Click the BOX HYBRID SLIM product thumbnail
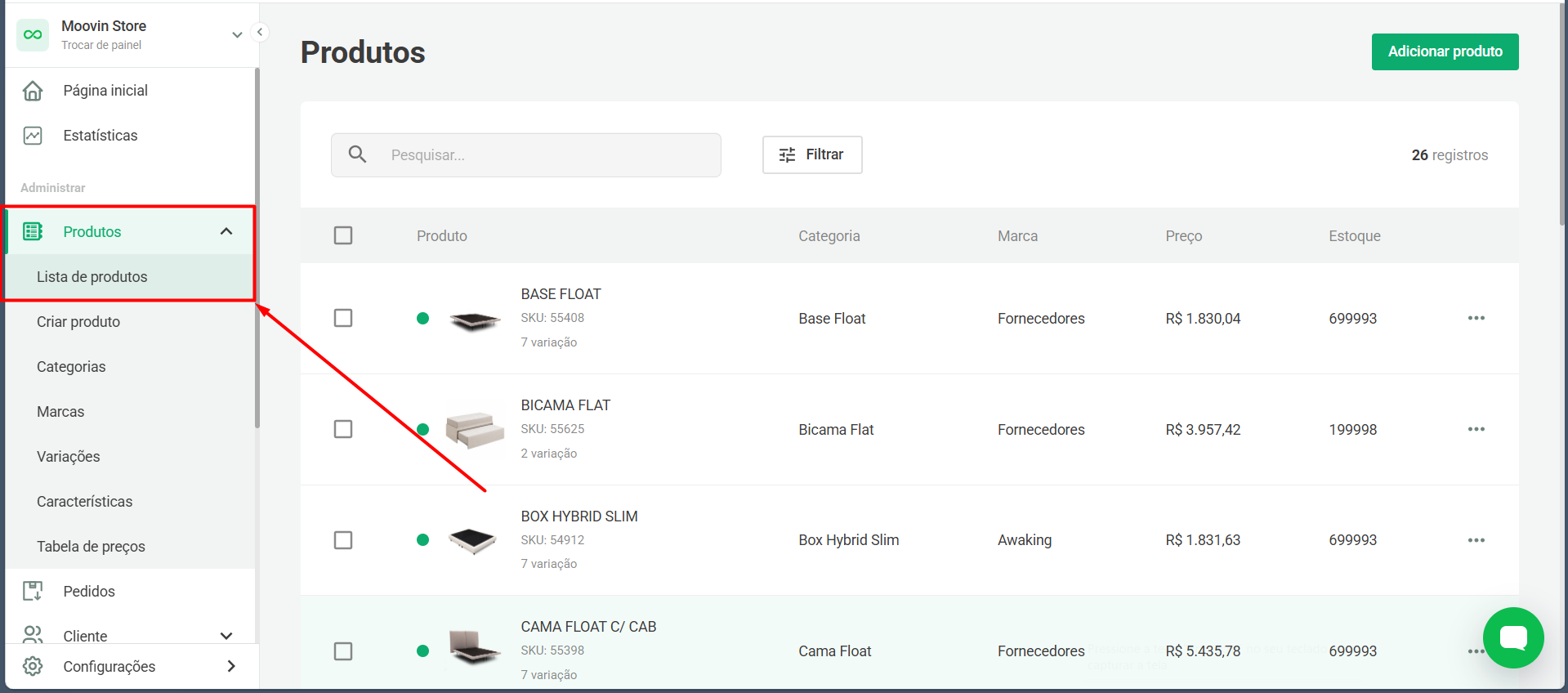Image resolution: width=1568 pixels, height=693 pixels. click(473, 540)
